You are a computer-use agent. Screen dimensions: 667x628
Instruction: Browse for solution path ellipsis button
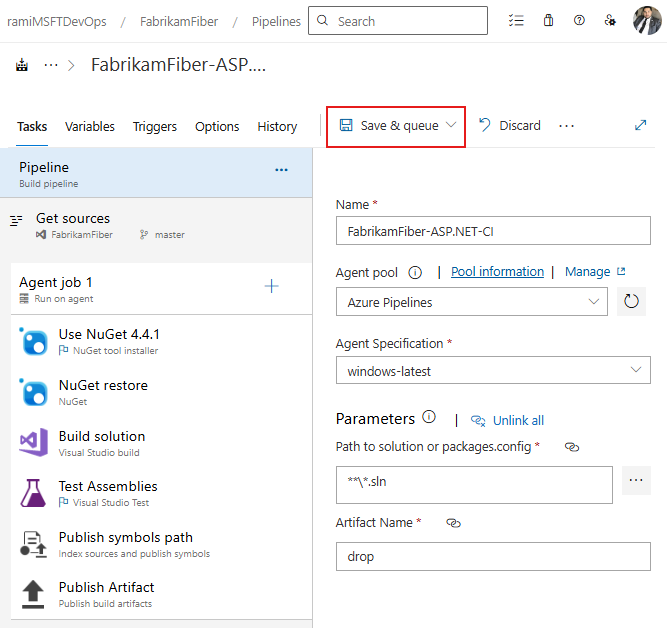[636, 480]
